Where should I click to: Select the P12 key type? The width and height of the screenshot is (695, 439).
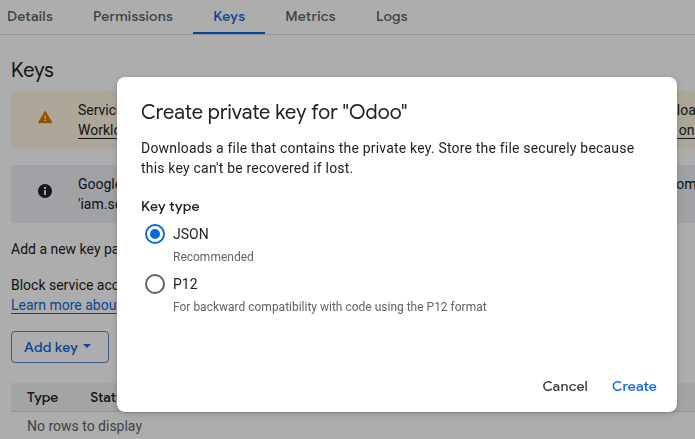(155, 284)
